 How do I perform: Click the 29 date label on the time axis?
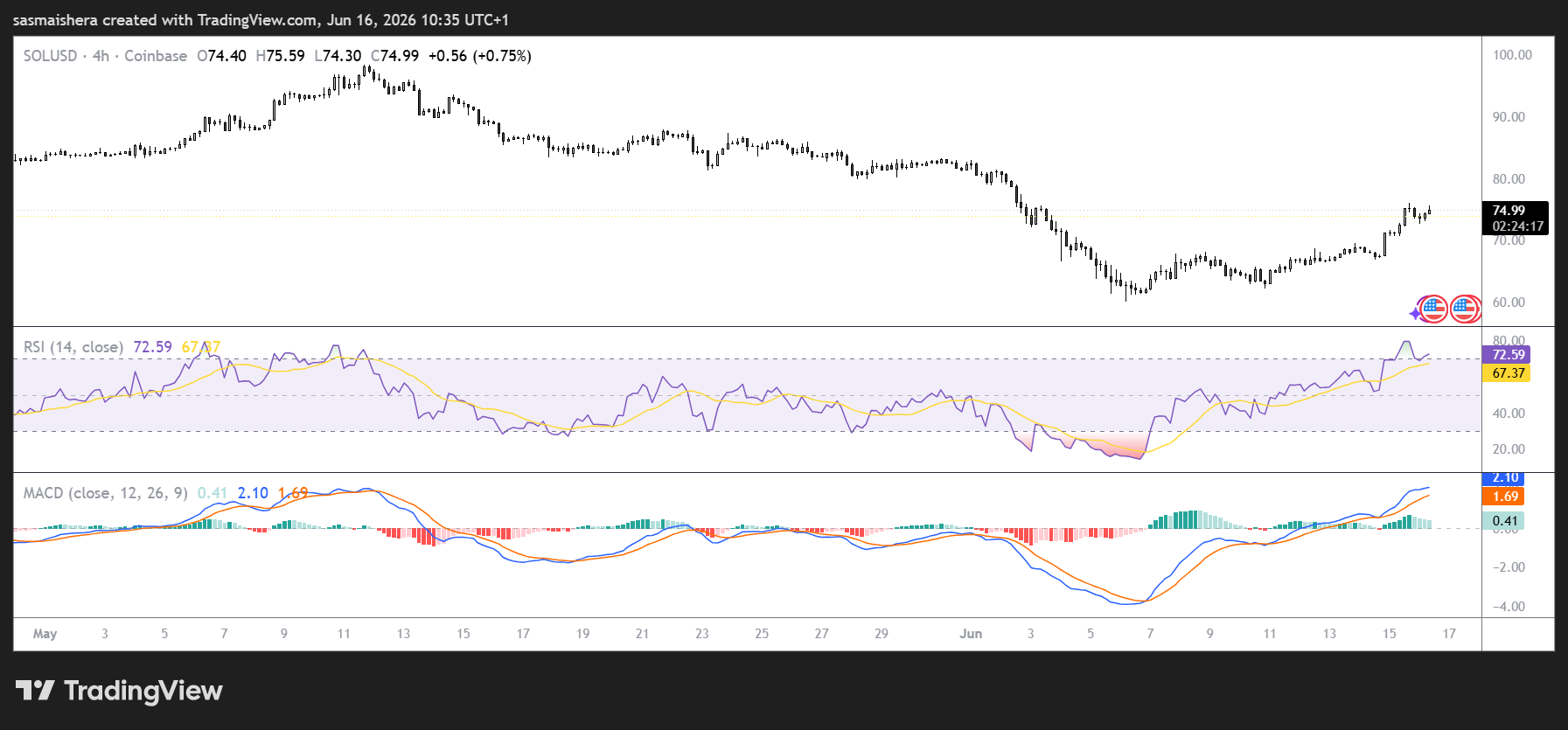882,634
